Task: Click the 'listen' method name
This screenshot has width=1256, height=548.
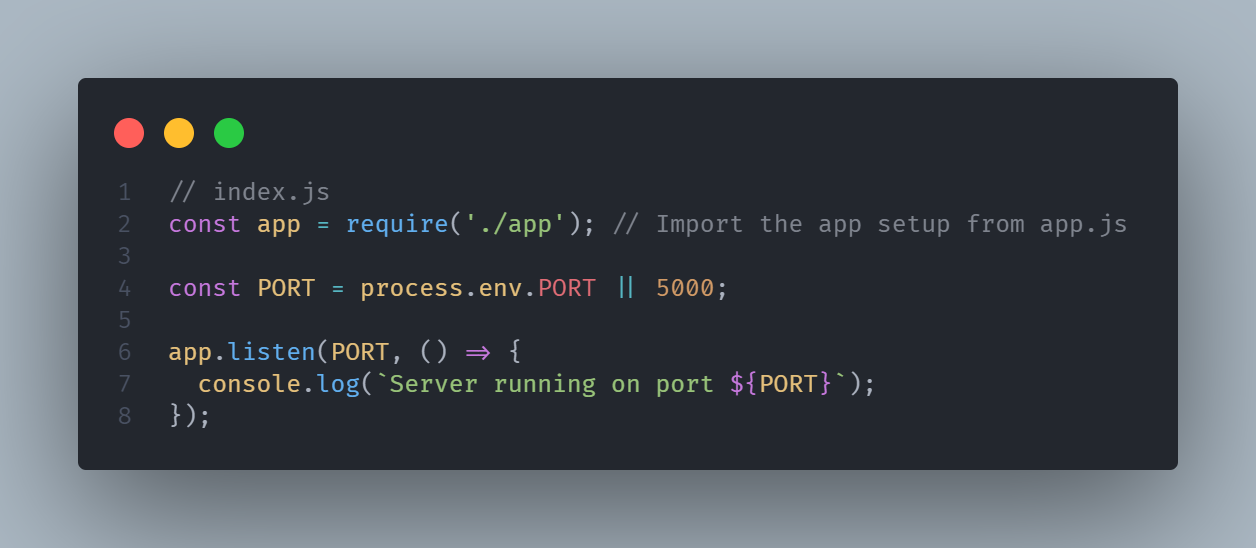Action: [272, 352]
